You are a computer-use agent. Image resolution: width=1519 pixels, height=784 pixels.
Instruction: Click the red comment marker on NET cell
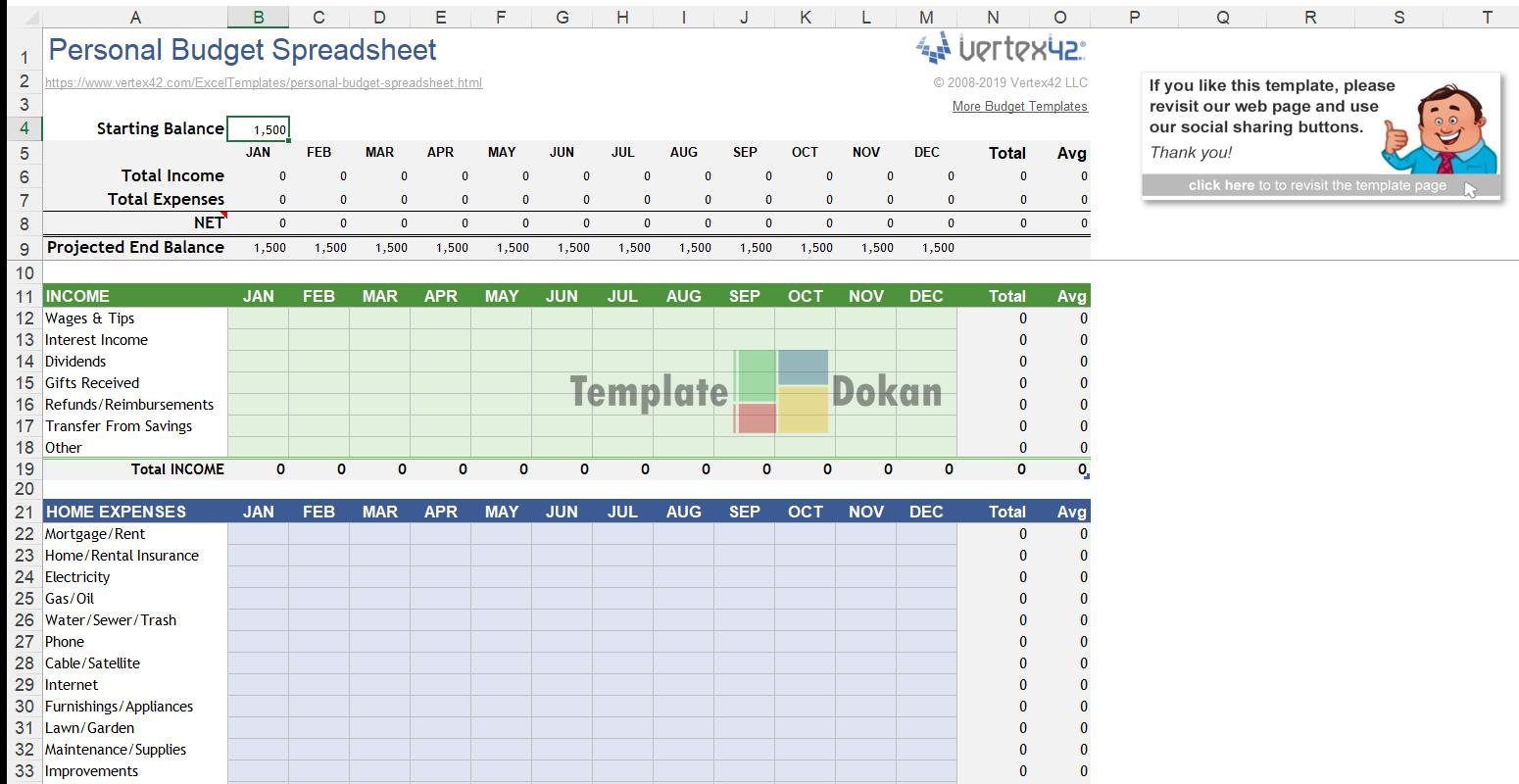pos(223,215)
